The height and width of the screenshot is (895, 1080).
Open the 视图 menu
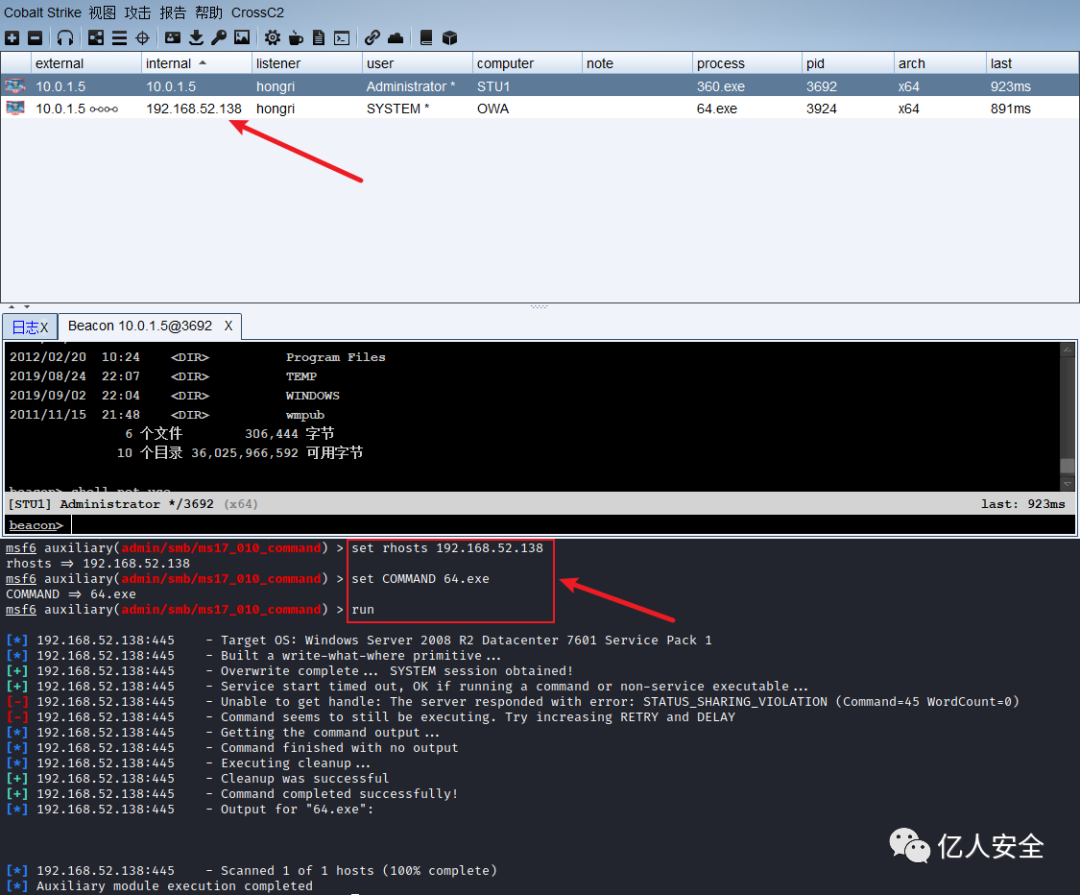point(102,12)
